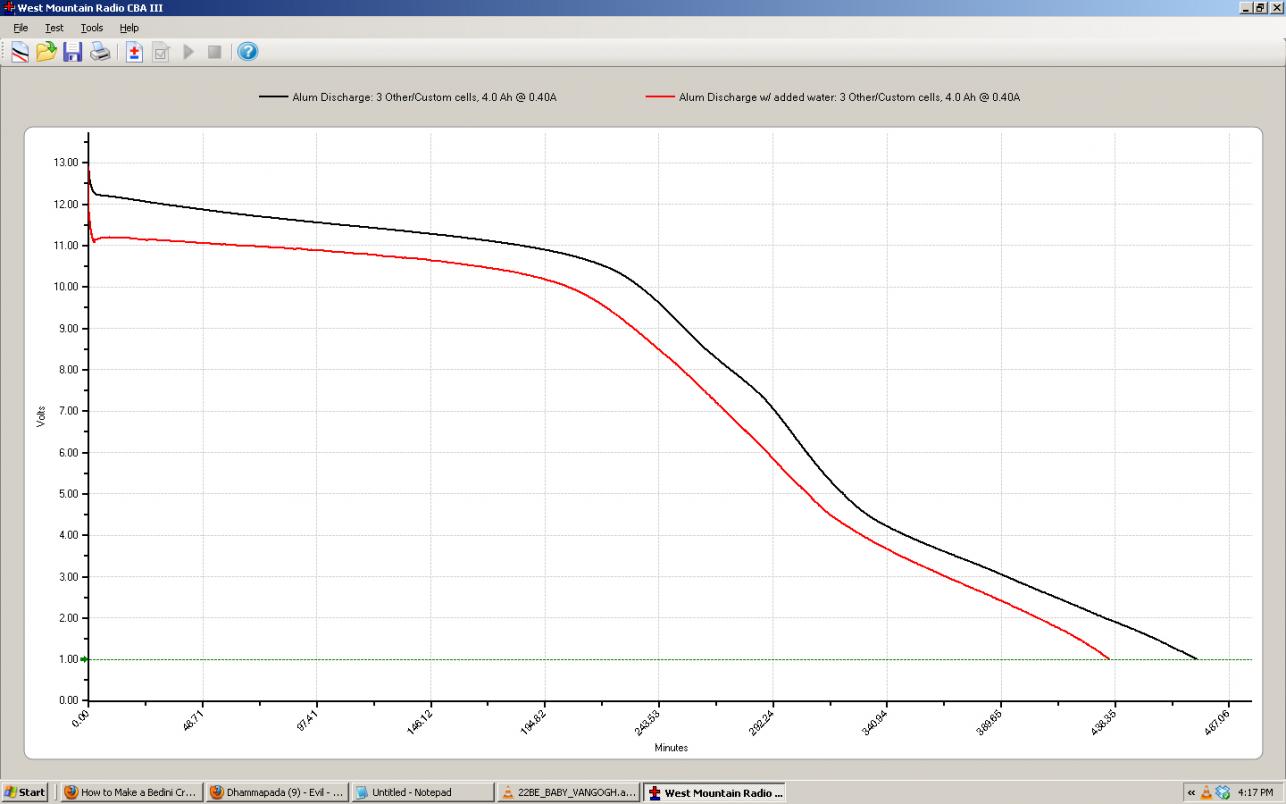The width and height of the screenshot is (1286, 804).
Task: Restore the application window size
Action: 1260,8
